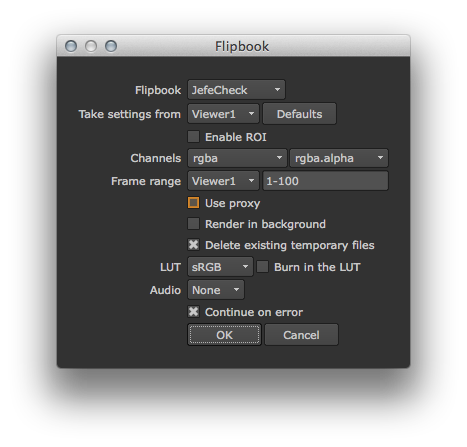The width and height of the screenshot is (467, 447).
Task: Click the Cancel button
Action: [x=301, y=335]
